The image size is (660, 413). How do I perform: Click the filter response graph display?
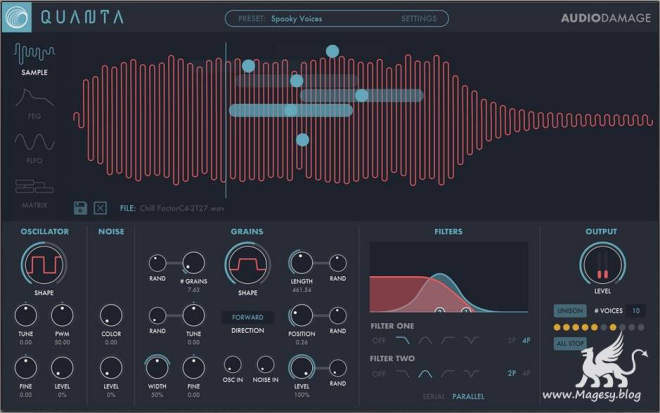pos(449,277)
